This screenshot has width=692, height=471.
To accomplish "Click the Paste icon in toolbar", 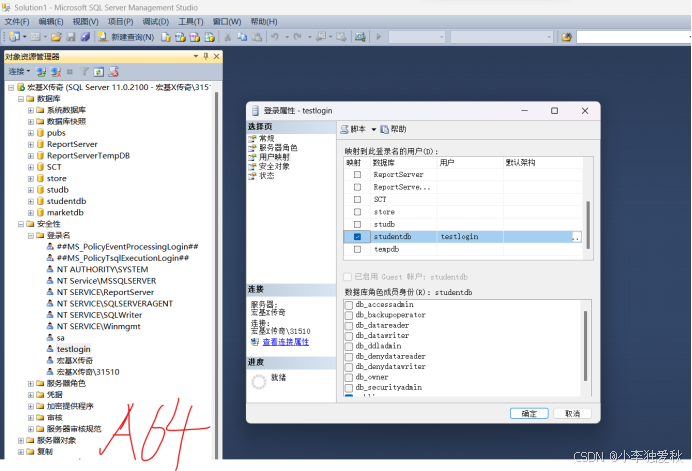I will pyautogui.click(x=257, y=37).
